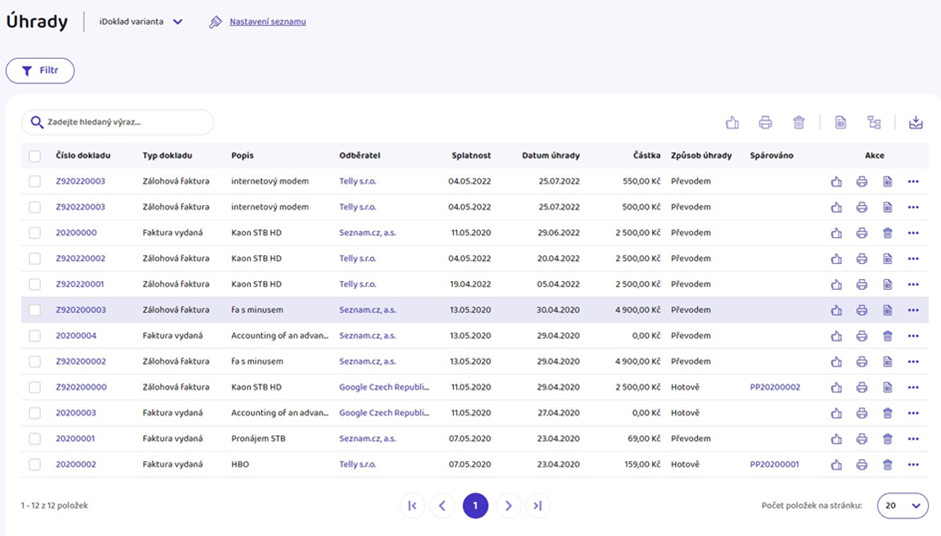Open the three-dots menu for row 20200001
This screenshot has height=536, width=941.
click(x=913, y=439)
